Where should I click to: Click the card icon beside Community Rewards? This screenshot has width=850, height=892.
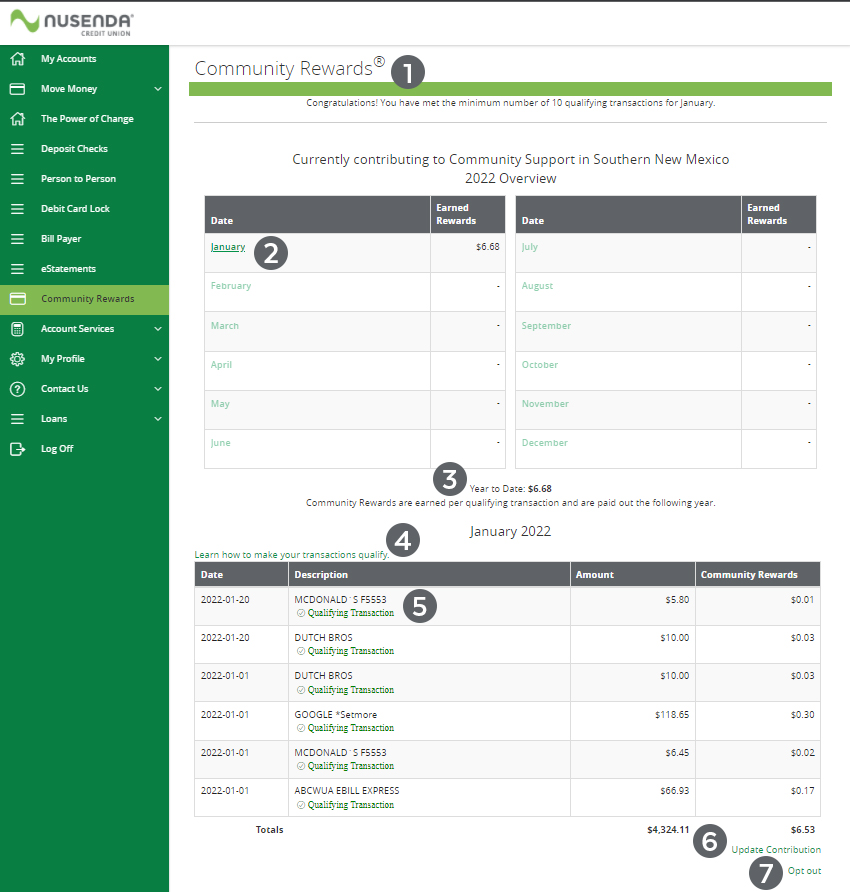pos(18,299)
